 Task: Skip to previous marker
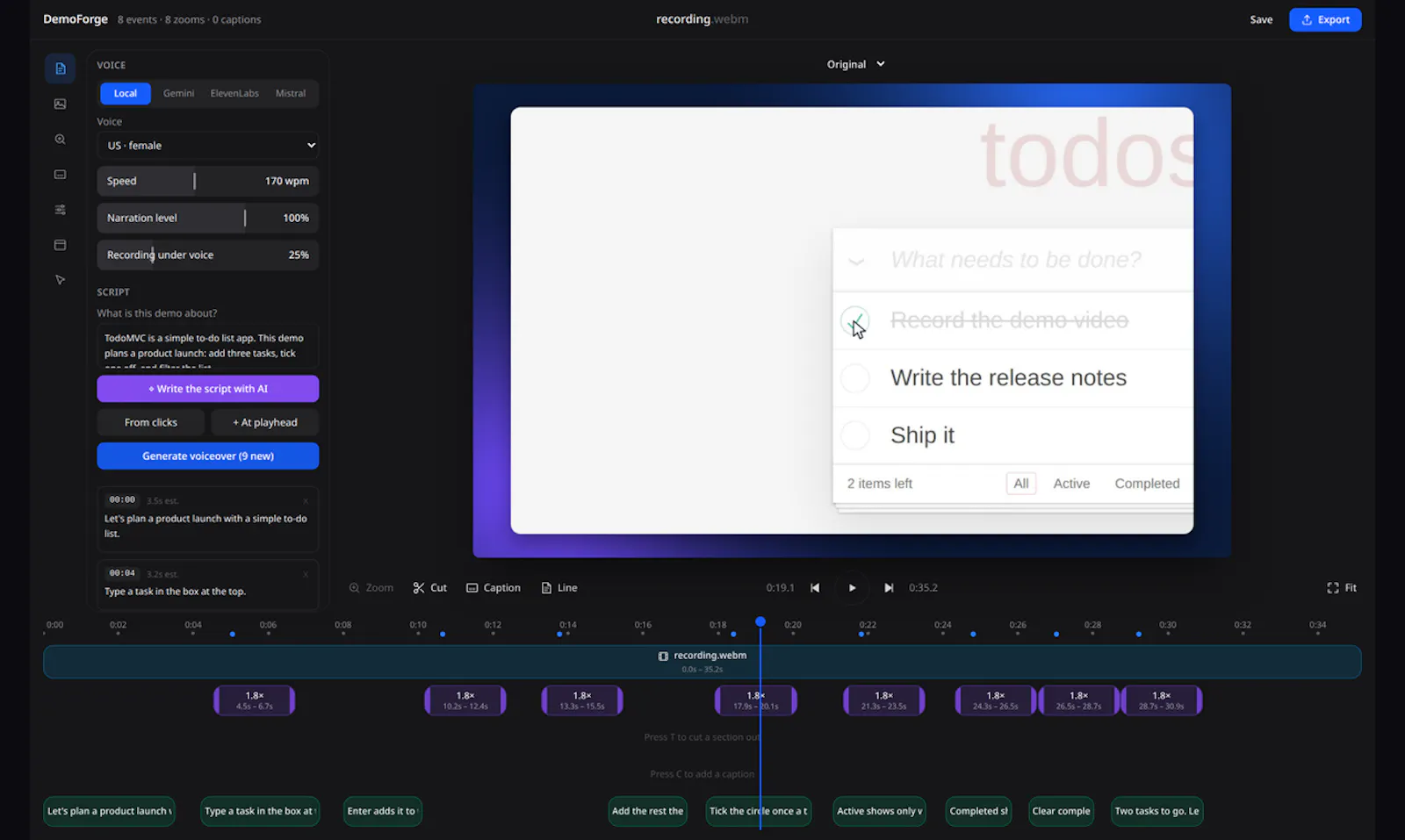(x=815, y=588)
